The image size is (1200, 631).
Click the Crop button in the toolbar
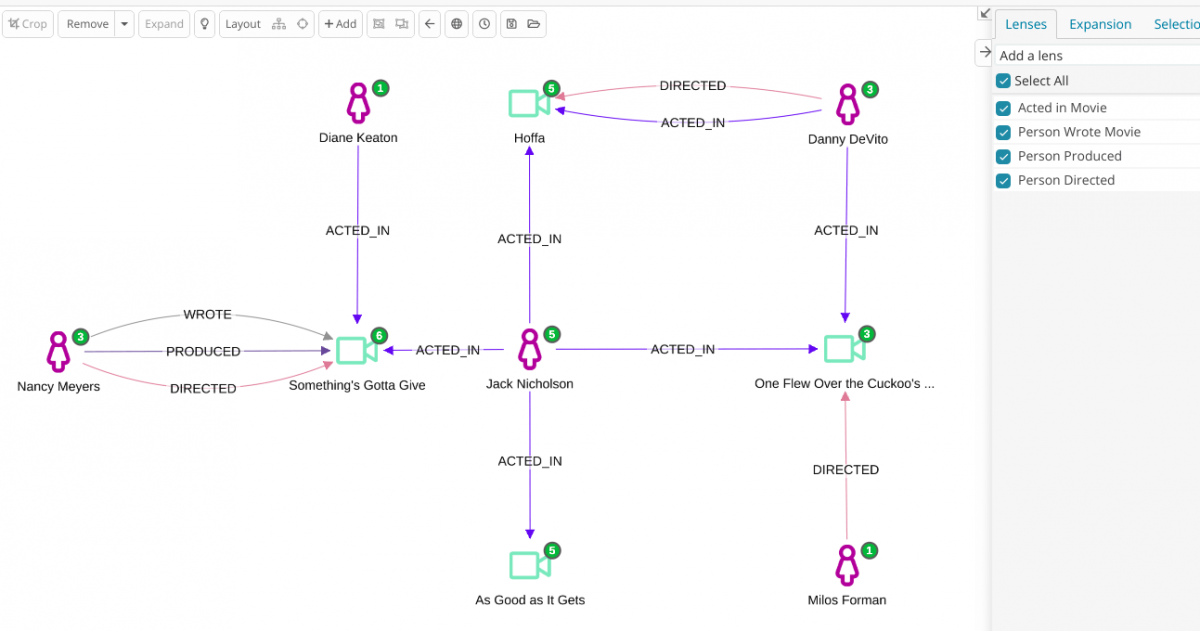(x=28, y=24)
